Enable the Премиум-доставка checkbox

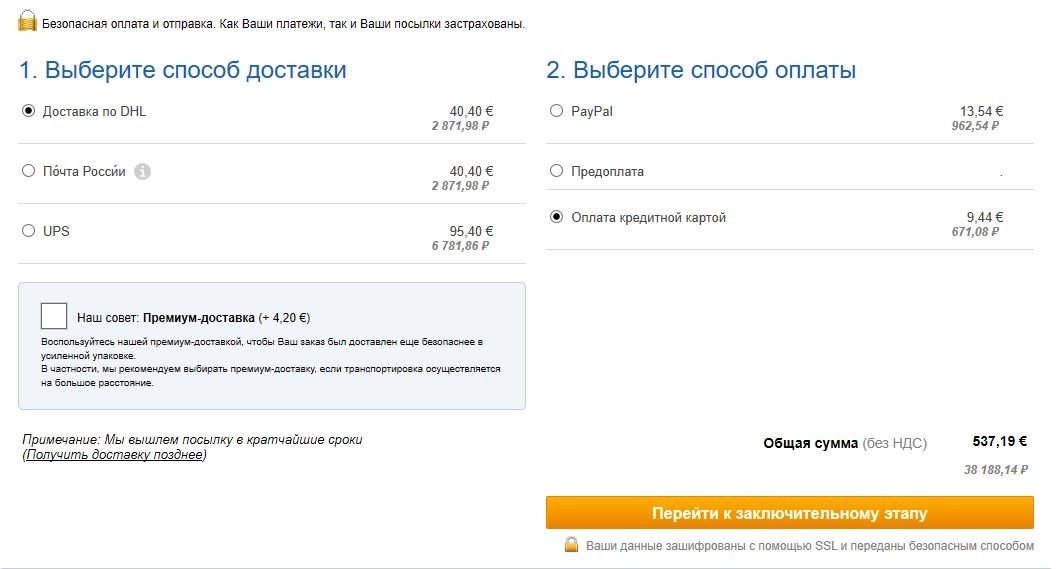(x=54, y=316)
